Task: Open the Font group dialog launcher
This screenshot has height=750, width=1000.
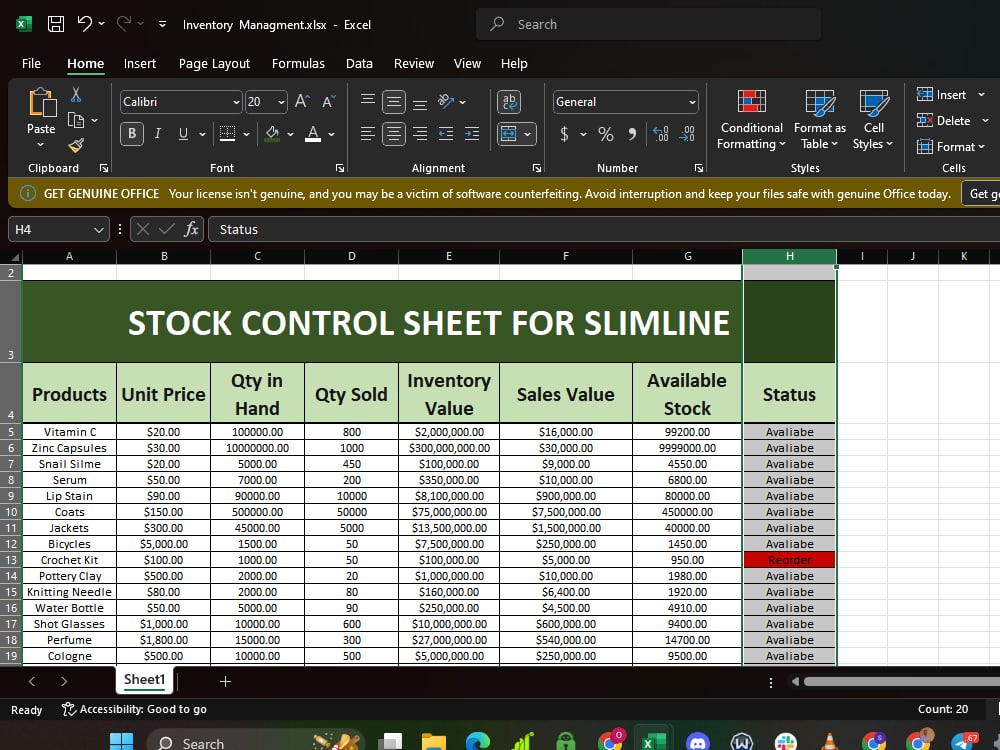Action: pyautogui.click(x=340, y=168)
